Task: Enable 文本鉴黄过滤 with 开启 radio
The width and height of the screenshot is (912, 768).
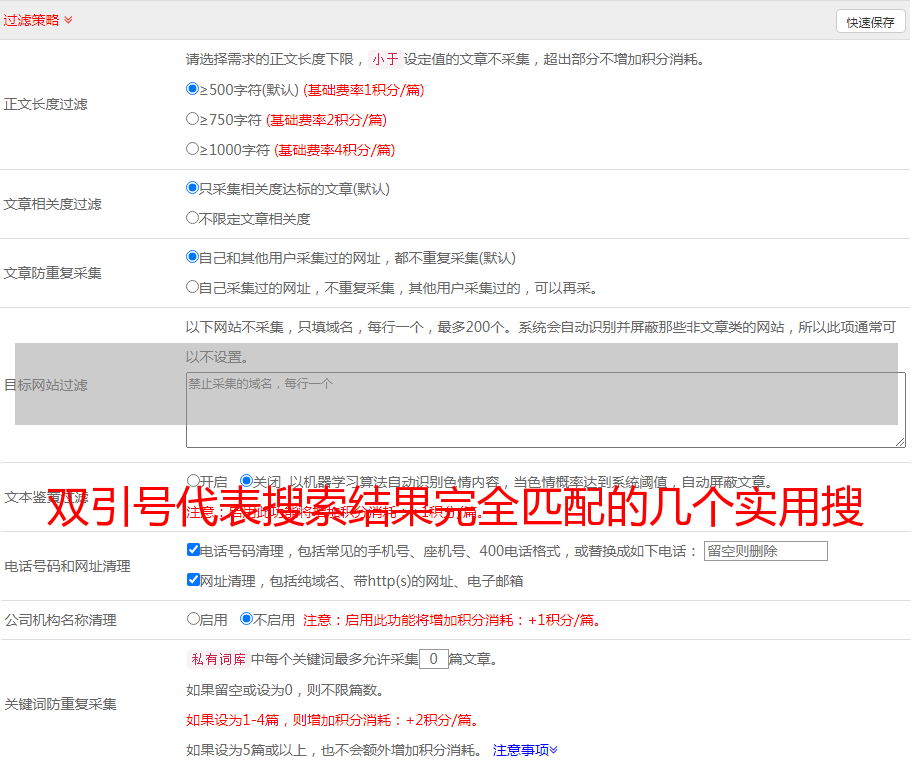Action: (193, 481)
